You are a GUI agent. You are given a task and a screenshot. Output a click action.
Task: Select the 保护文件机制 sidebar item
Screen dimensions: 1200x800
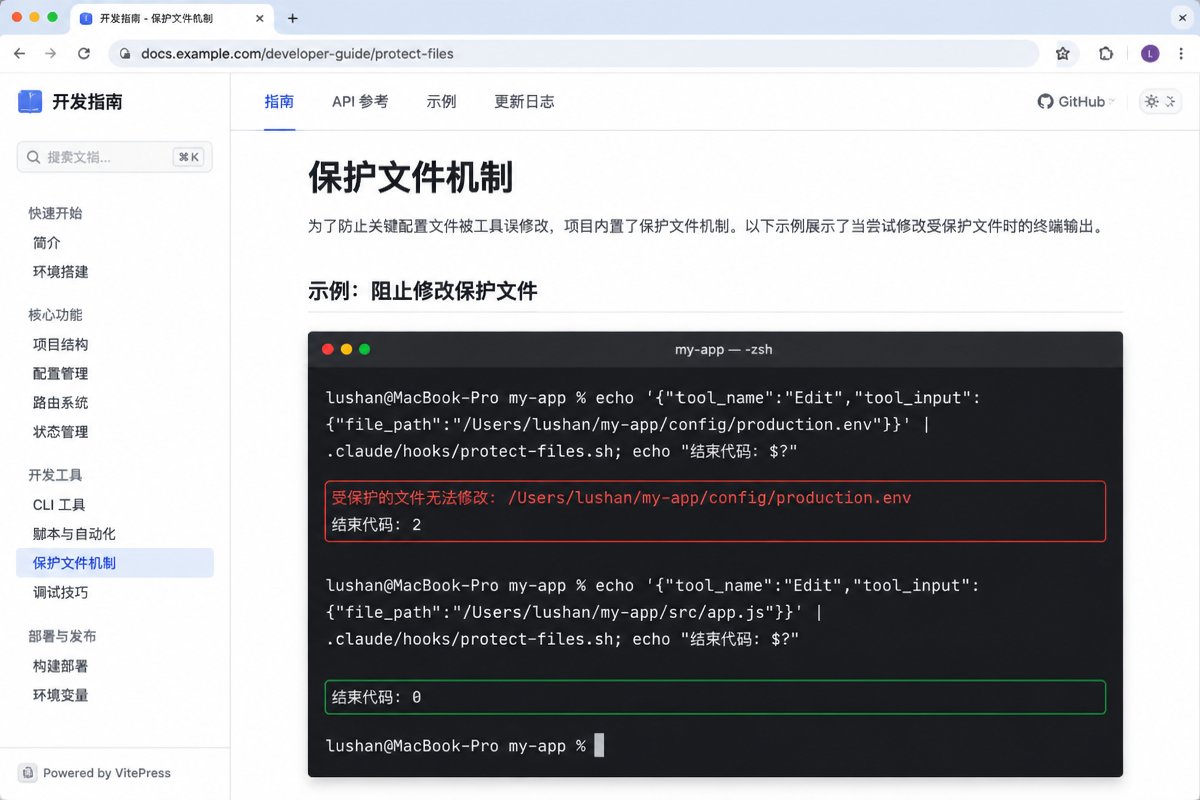tap(115, 563)
